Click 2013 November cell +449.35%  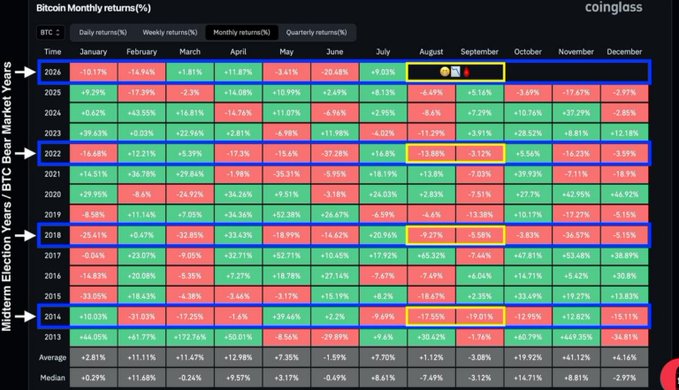pyautogui.click(x=576, y=337)
